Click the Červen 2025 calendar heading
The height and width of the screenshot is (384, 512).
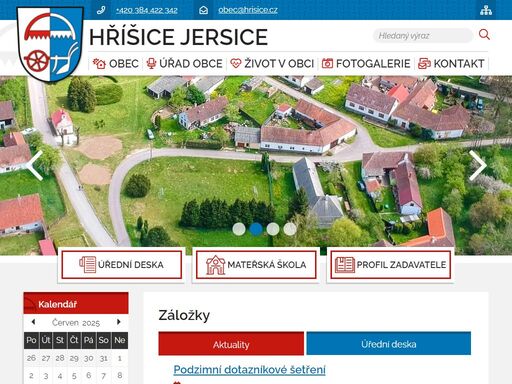76,323
